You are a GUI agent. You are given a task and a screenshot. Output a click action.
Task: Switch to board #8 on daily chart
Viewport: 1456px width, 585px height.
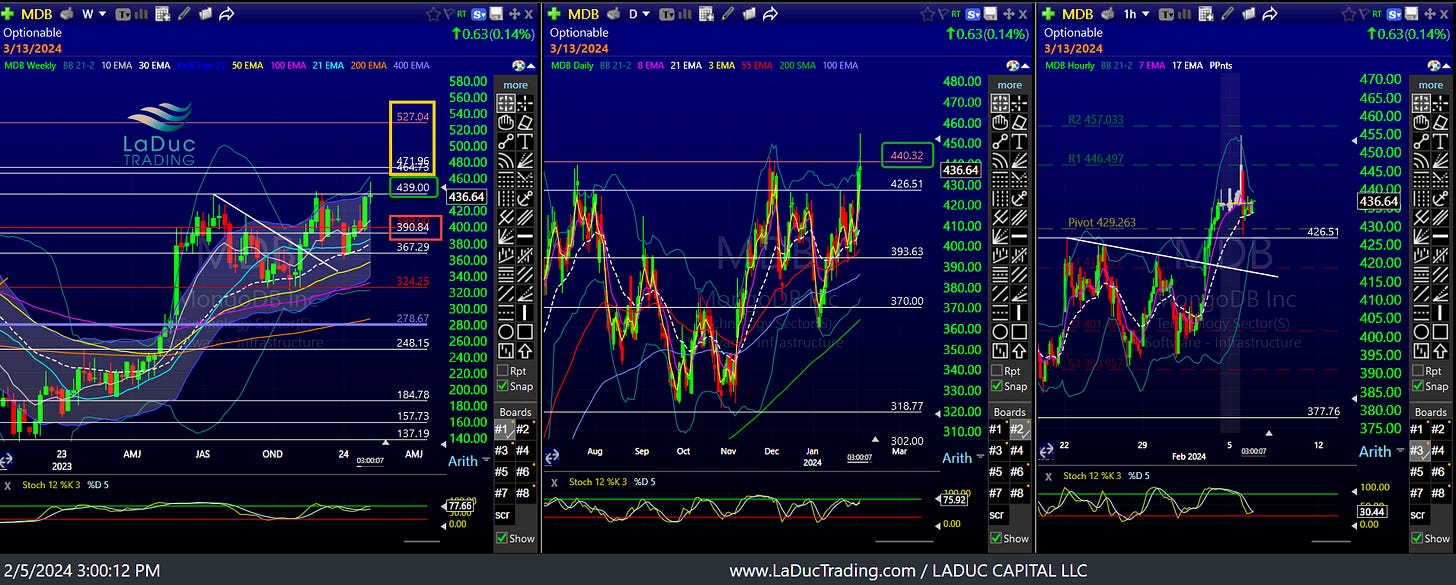tap(1019, 492)
